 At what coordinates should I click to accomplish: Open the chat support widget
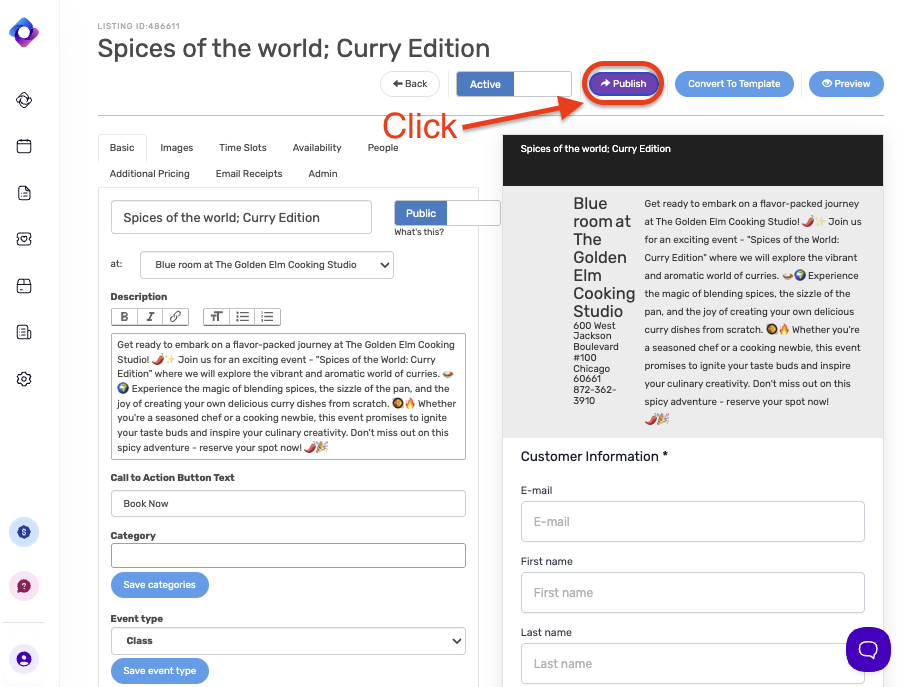pos(868,650)
